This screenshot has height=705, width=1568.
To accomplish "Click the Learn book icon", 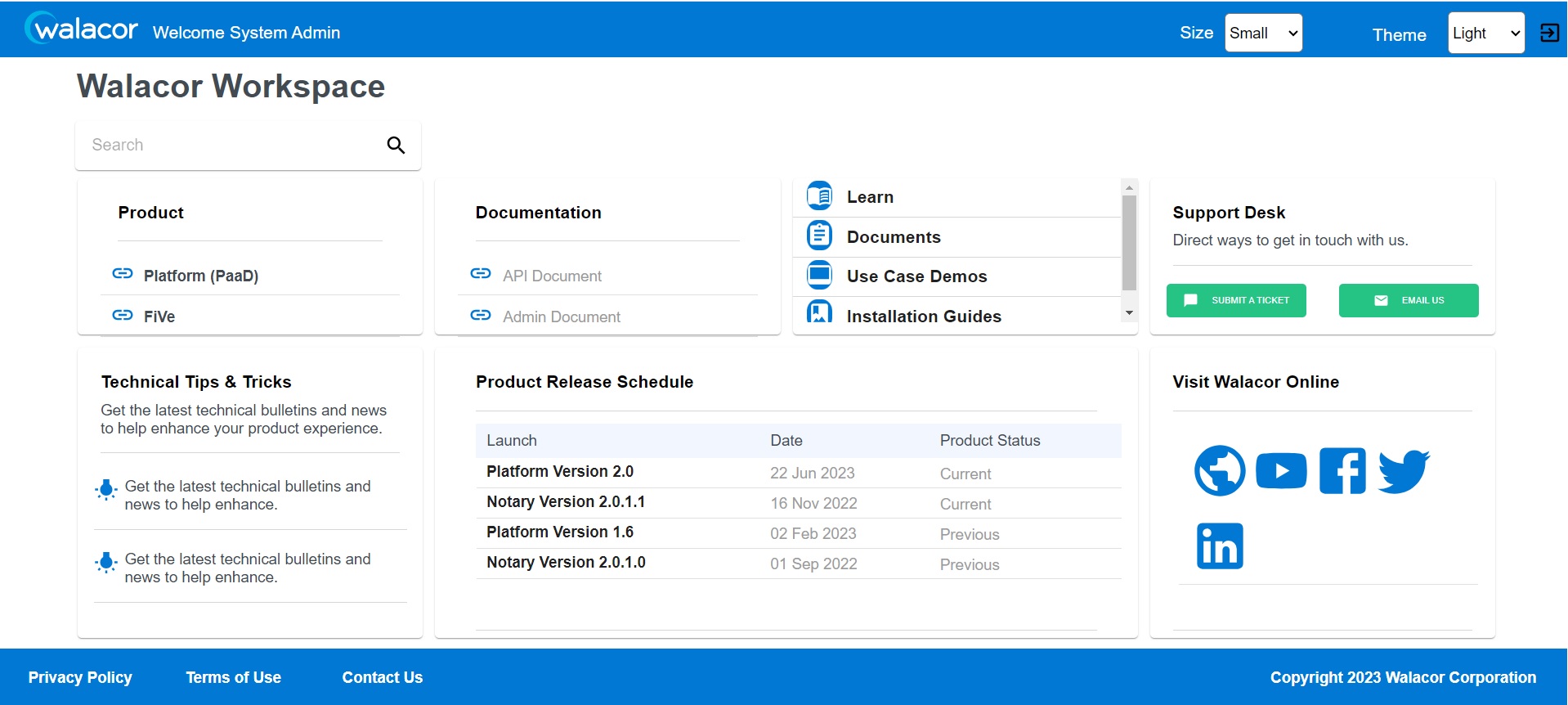I will click(x=819, y=196).
